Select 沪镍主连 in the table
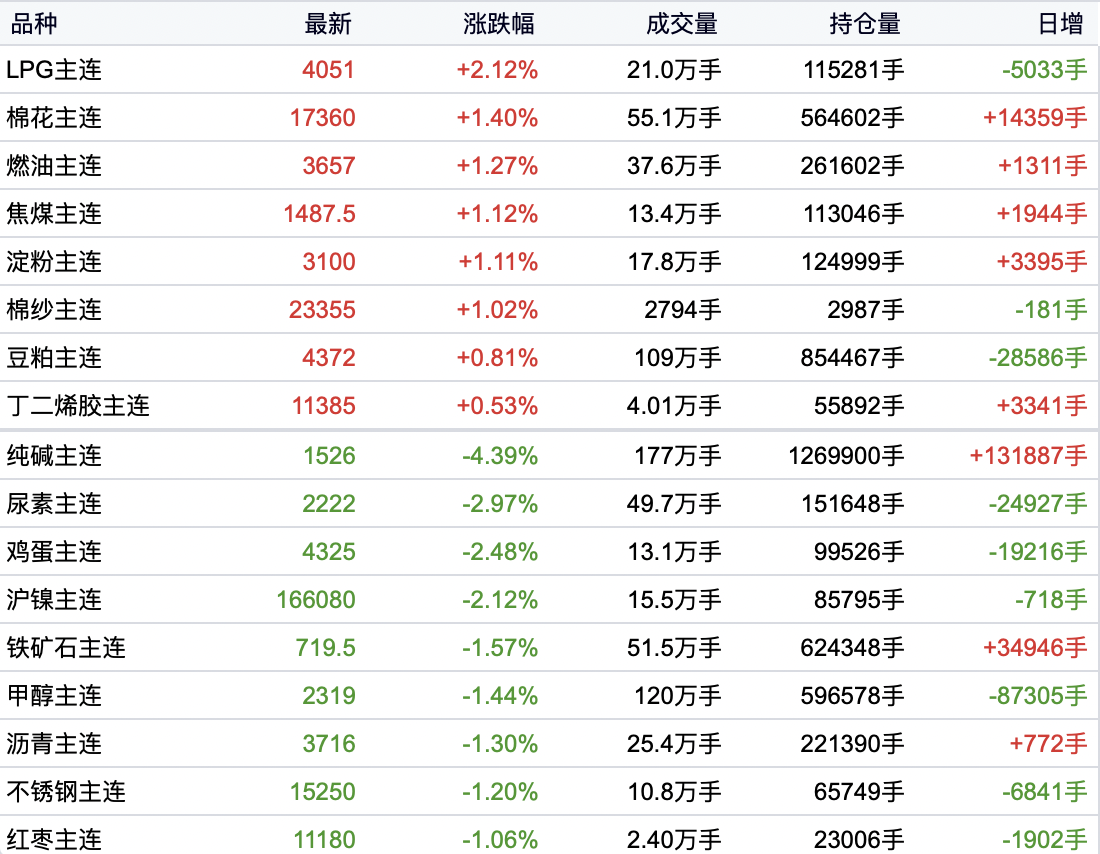The height and width of the screenshot is (854, 1100). [54, 600]
